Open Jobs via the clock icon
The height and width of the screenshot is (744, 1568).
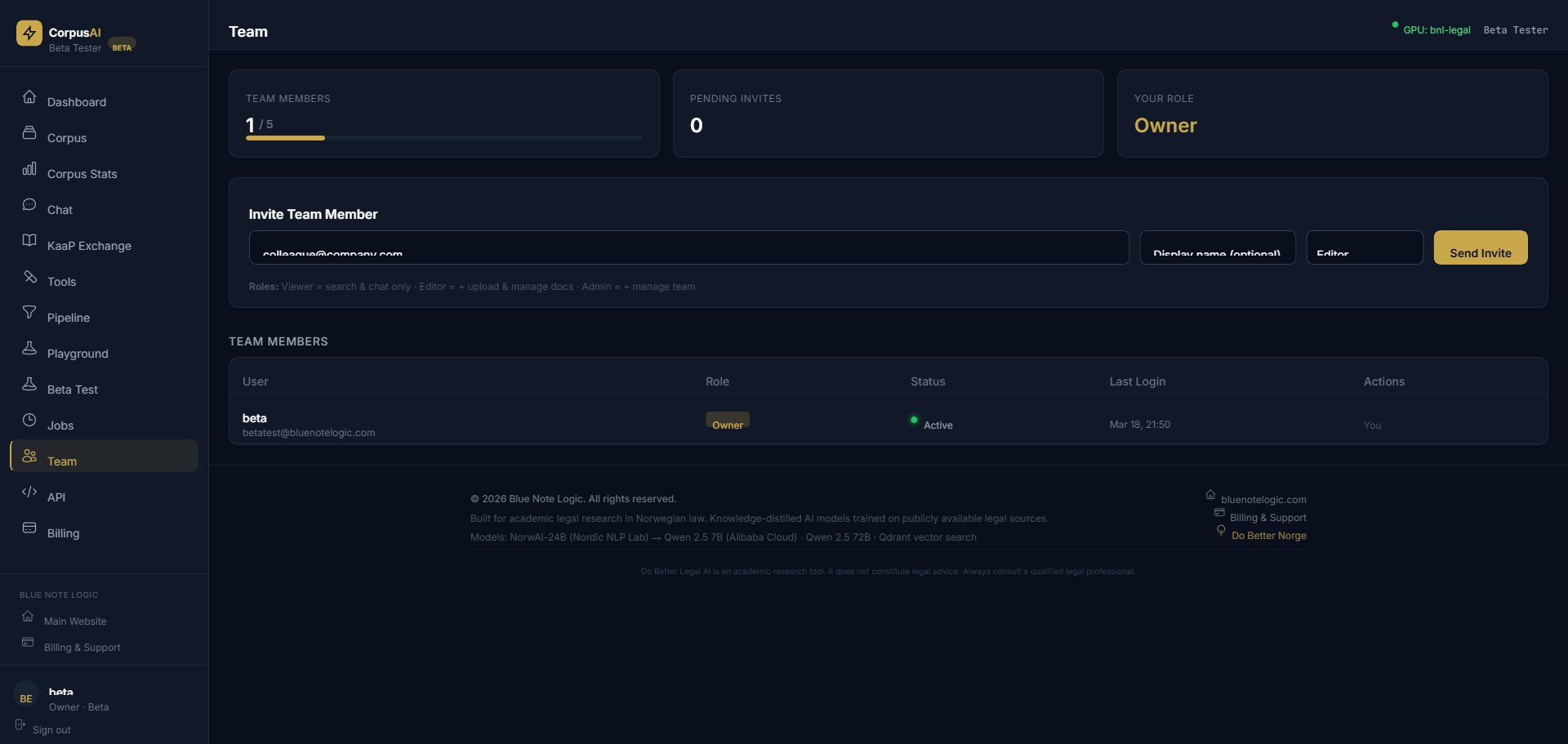(x=29, y=420)
